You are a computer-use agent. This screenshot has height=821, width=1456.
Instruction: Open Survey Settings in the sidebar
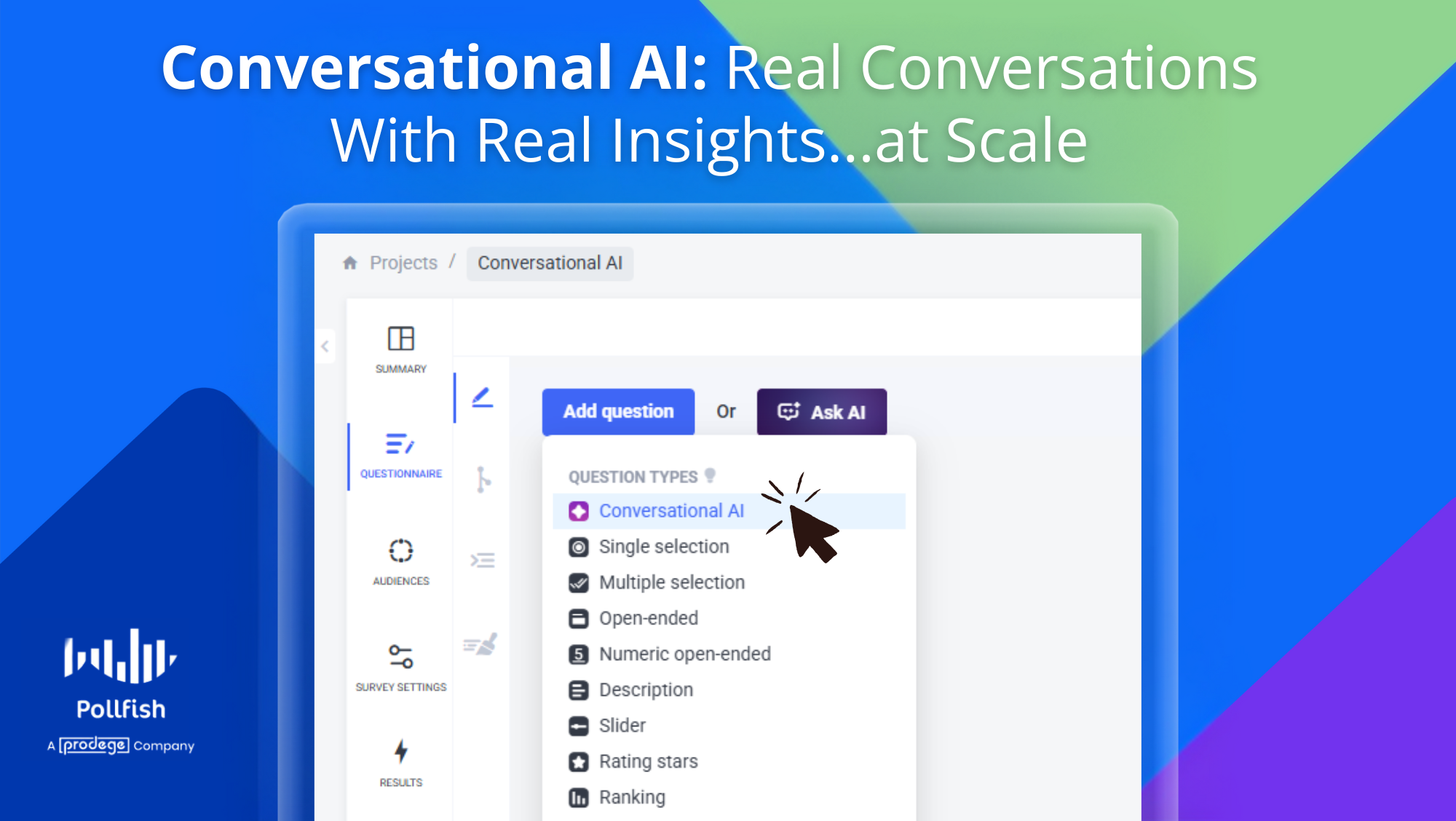400,667
